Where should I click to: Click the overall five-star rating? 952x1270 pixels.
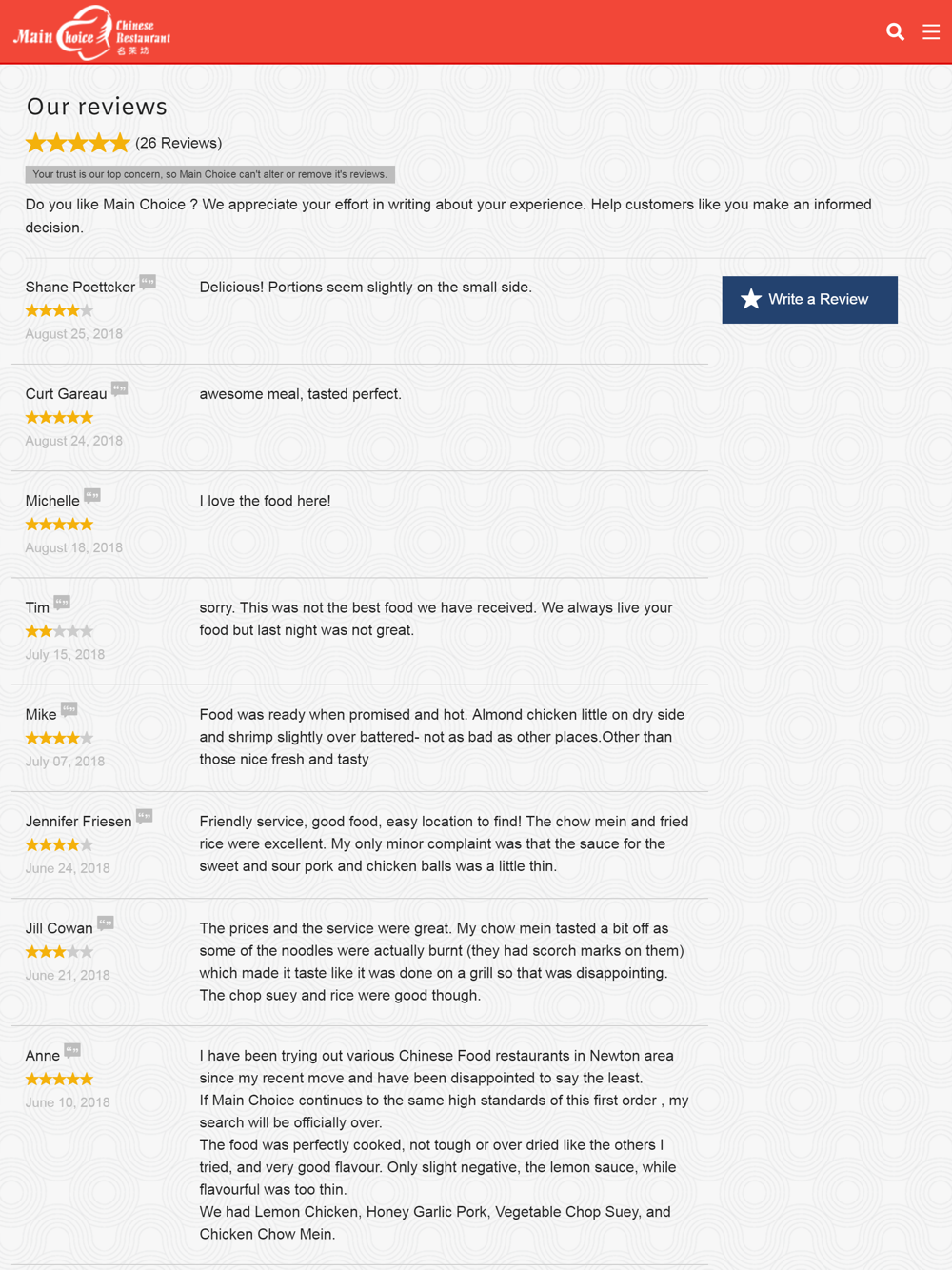[x=77, y=143]
